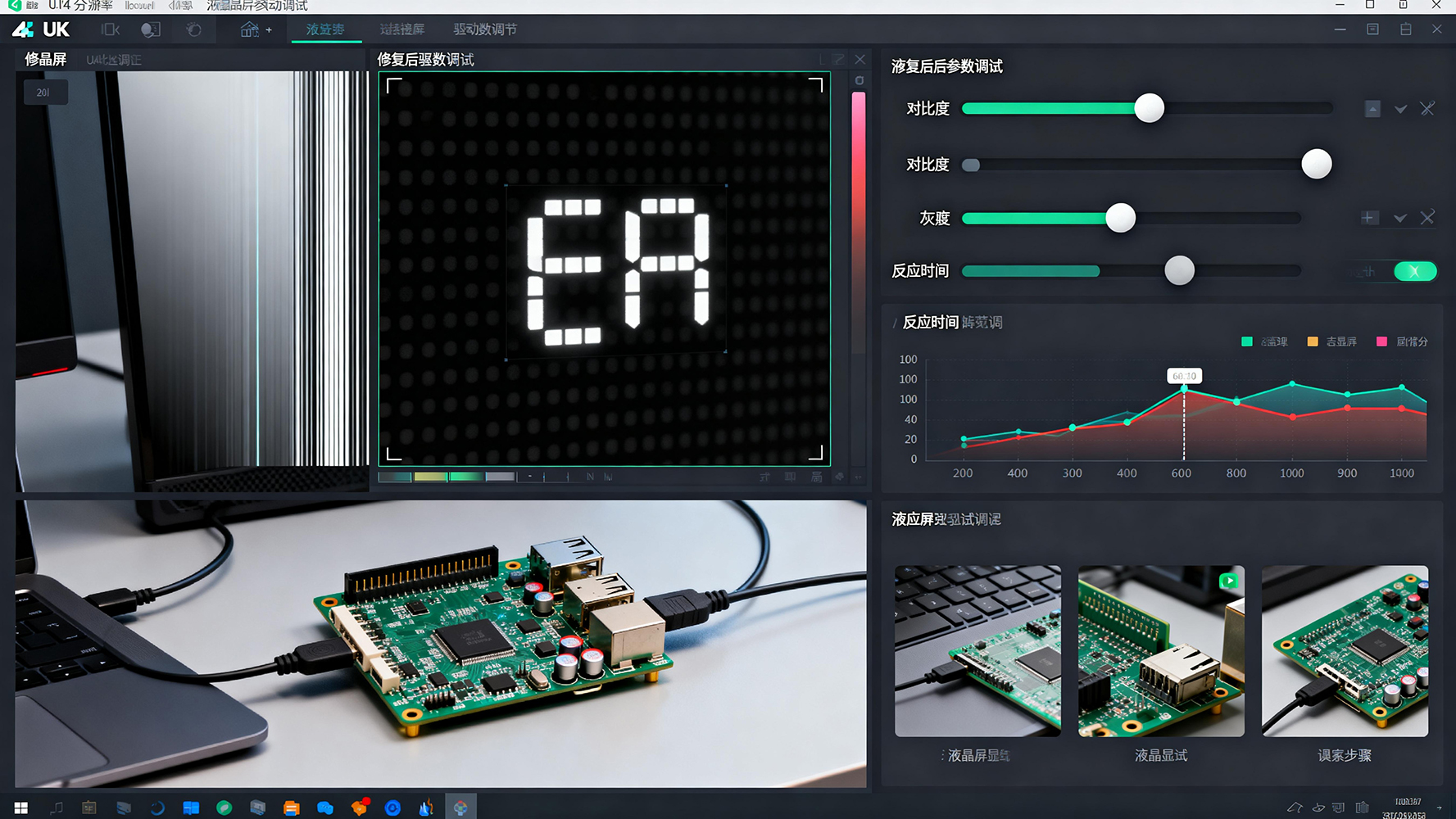The height and width of the screenshot is (819, 1456).
Task: Click the up-arrow button beside first 对比度 slider
Action: pos(1372,109)
